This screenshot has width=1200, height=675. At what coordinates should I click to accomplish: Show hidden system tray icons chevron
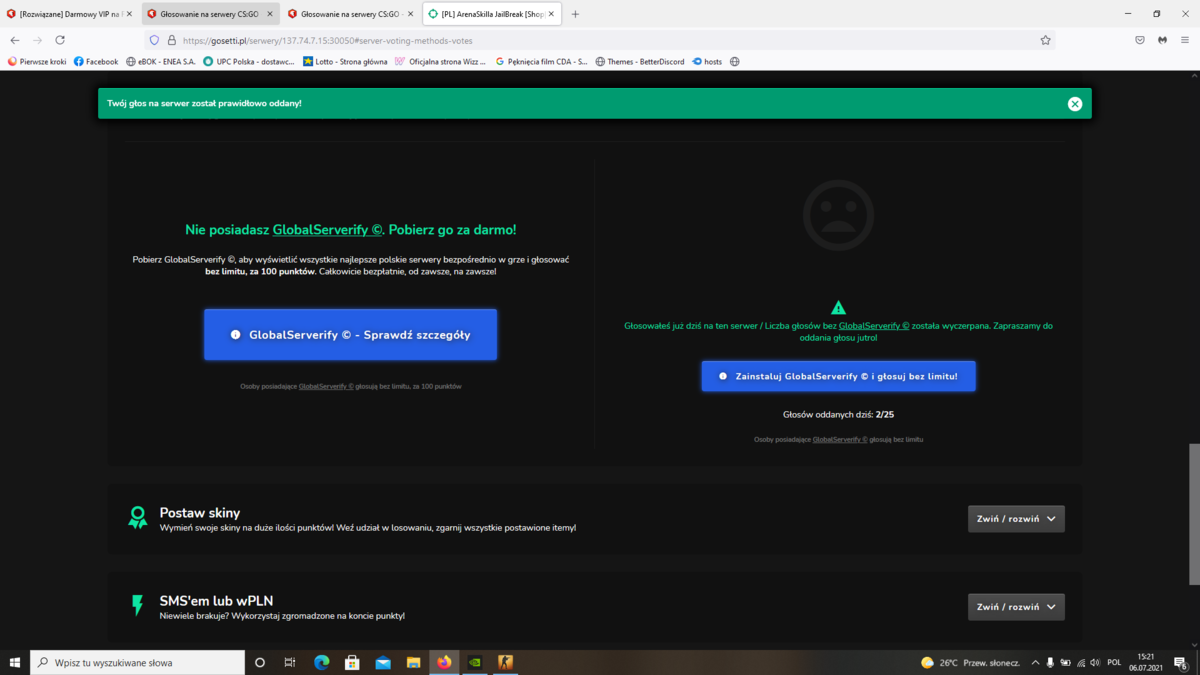coord(1035,662)
